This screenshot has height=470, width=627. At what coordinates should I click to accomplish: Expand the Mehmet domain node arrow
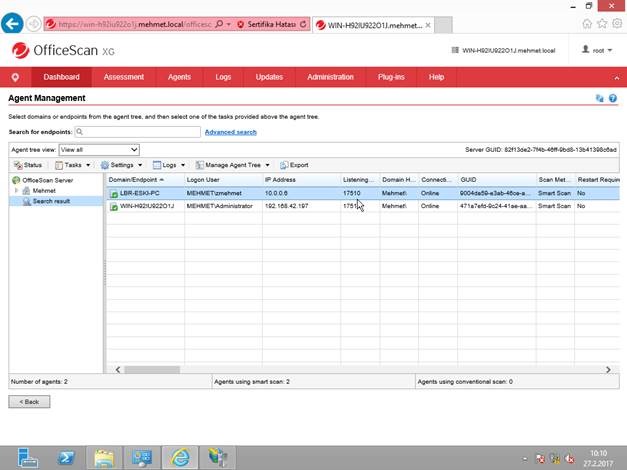click(x=16, y=191)
